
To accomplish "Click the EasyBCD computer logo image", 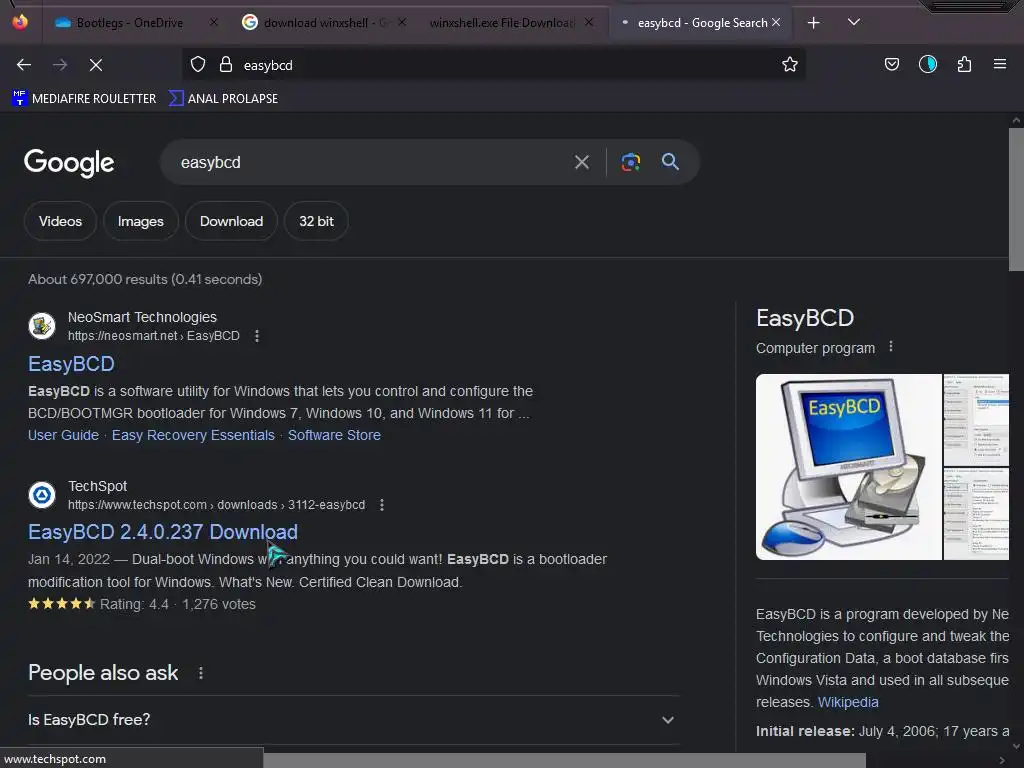I will 848,467.
